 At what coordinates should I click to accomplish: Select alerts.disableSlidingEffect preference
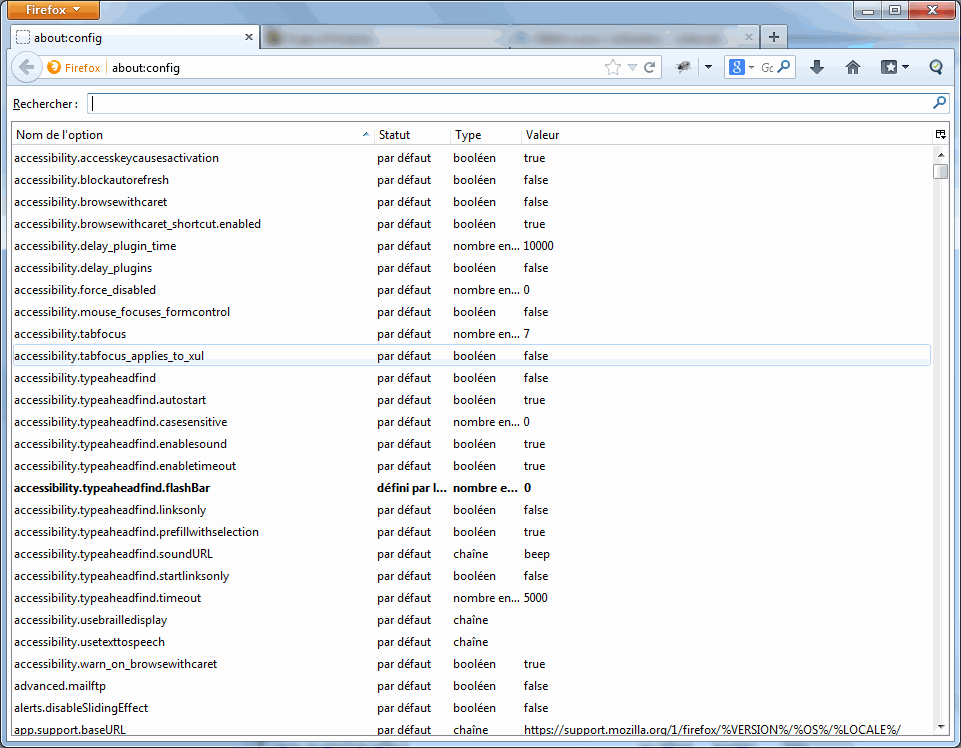point(471,708)
